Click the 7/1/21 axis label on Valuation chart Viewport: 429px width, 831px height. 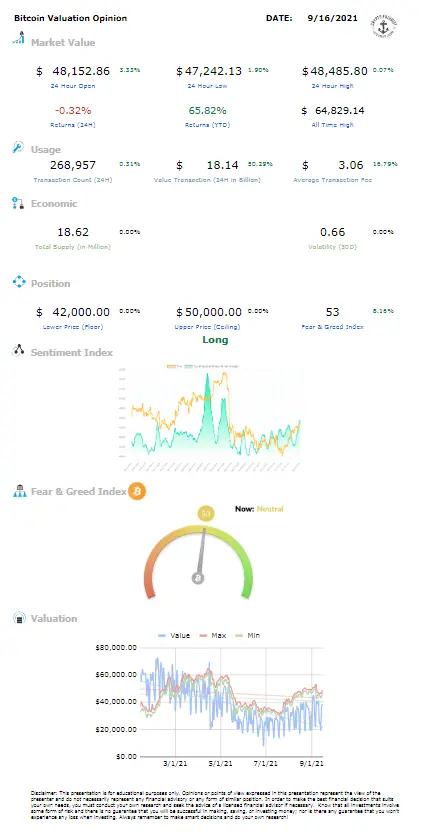tap(268, 764)
